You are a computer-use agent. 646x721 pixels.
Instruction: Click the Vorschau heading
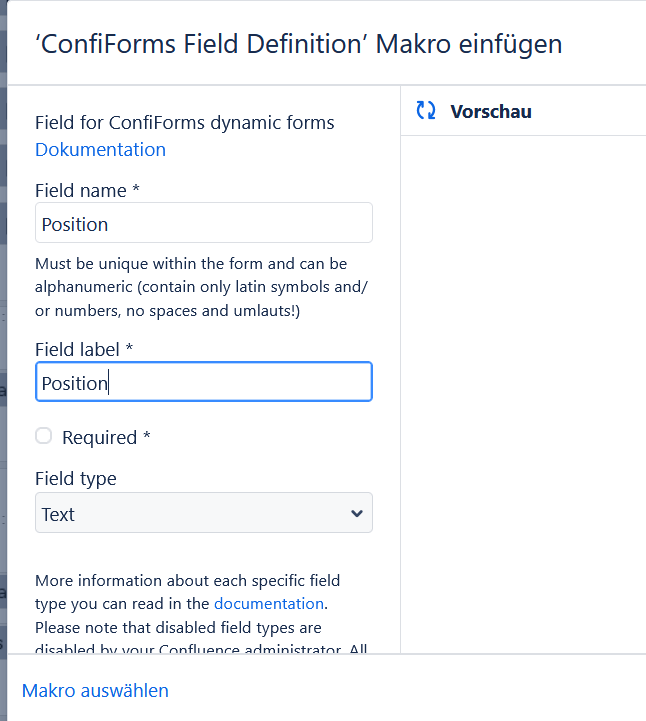pos(491,112)
